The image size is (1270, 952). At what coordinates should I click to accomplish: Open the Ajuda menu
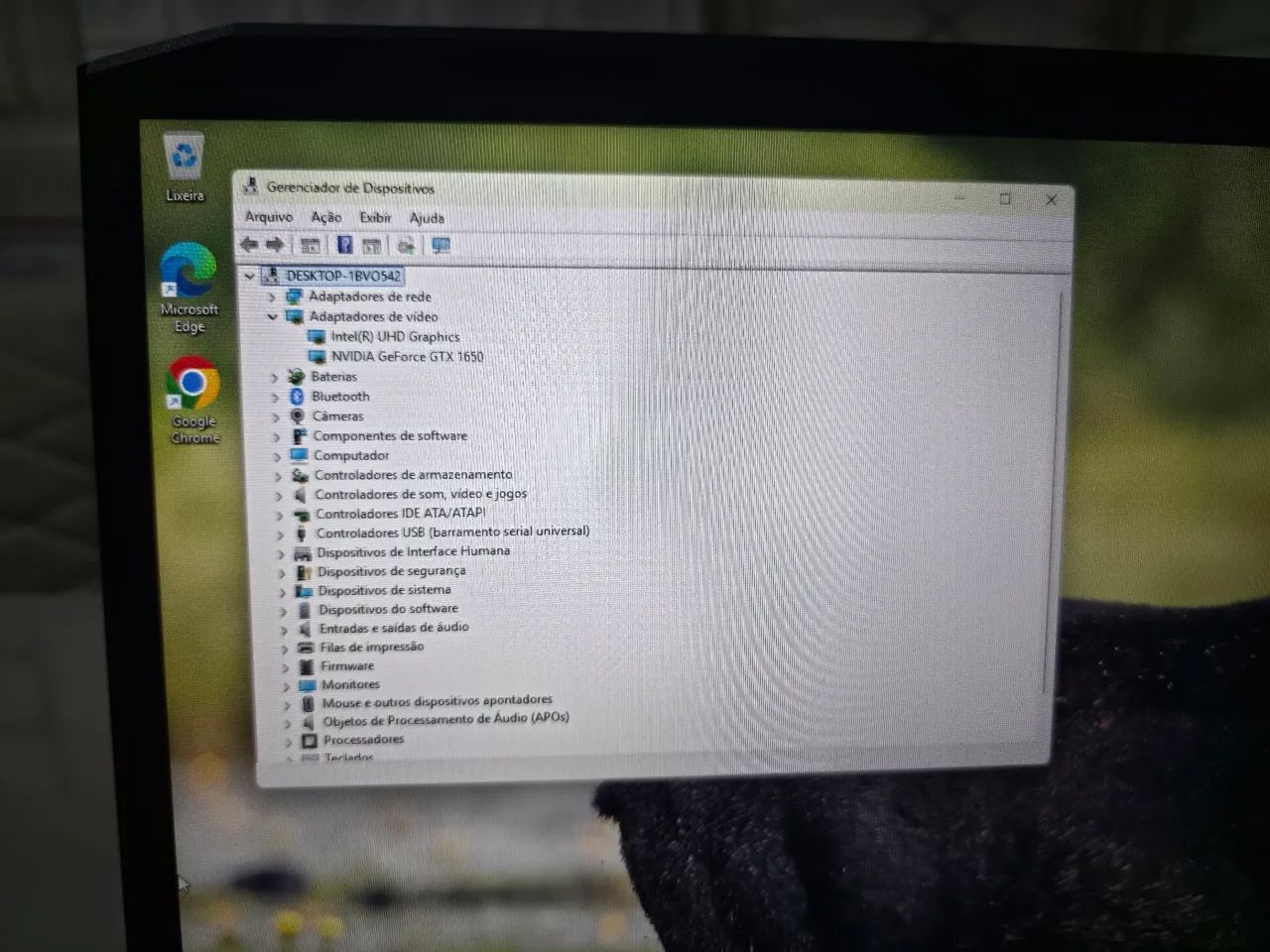pos(427,218)
